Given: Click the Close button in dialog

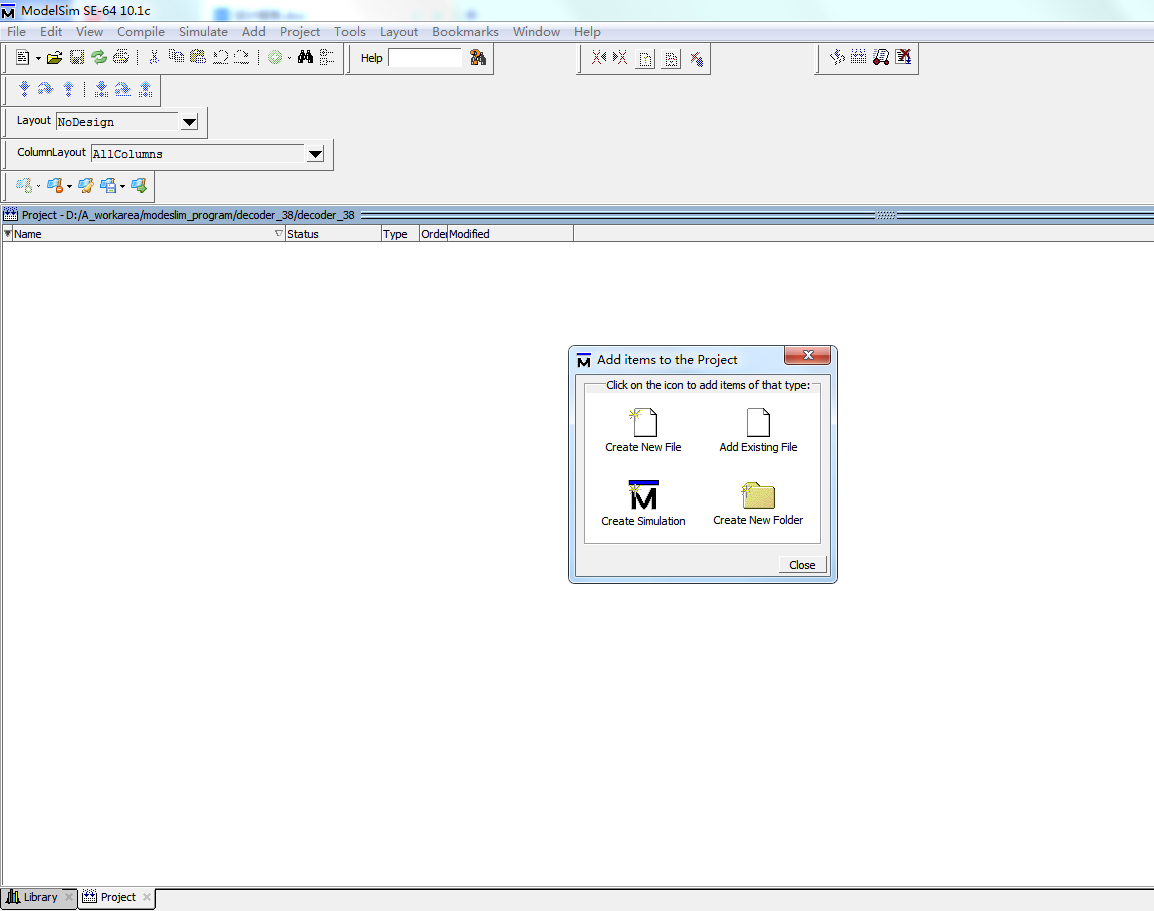Looking at the screenshot, I should click(x=802, y=565).
